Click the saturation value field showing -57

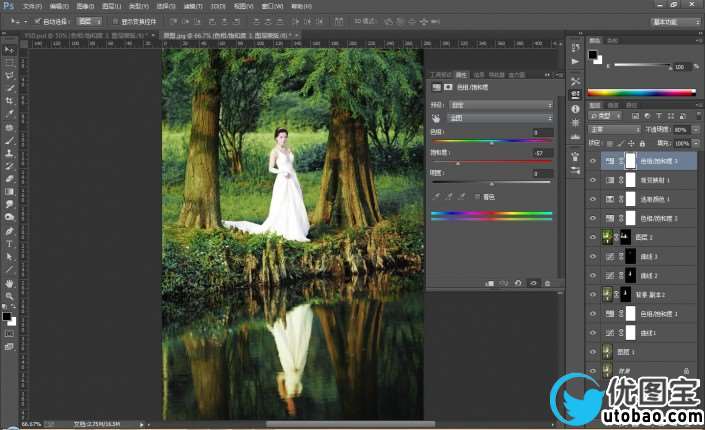pos(543,153)
